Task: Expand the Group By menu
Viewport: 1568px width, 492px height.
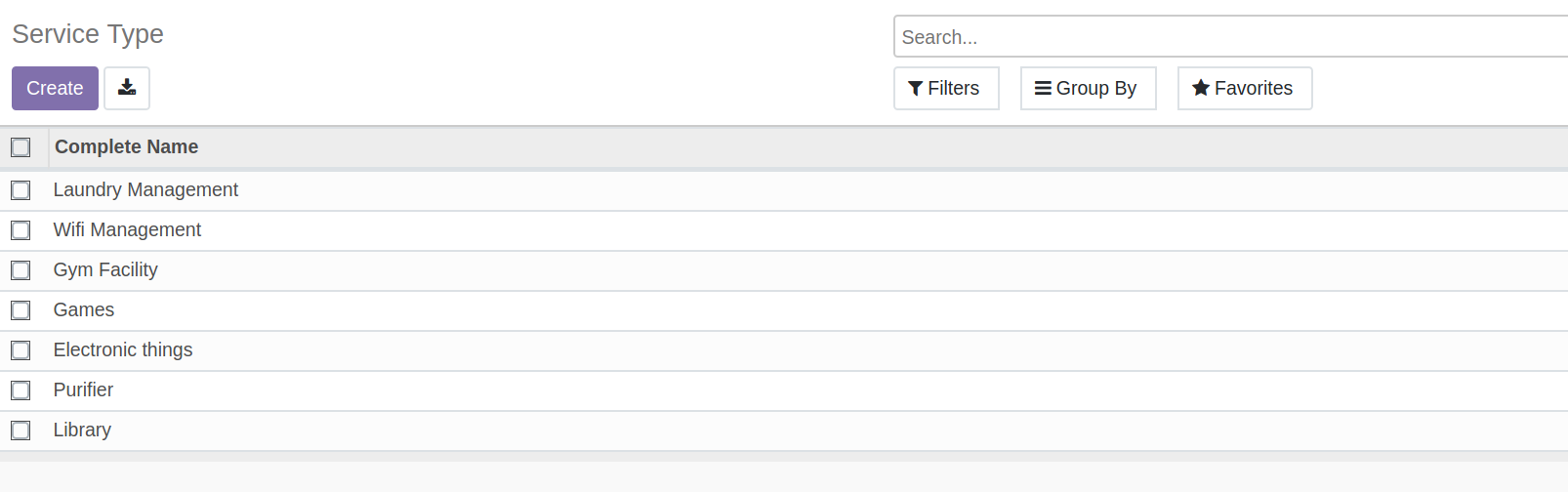Action: pos(1088,88)
